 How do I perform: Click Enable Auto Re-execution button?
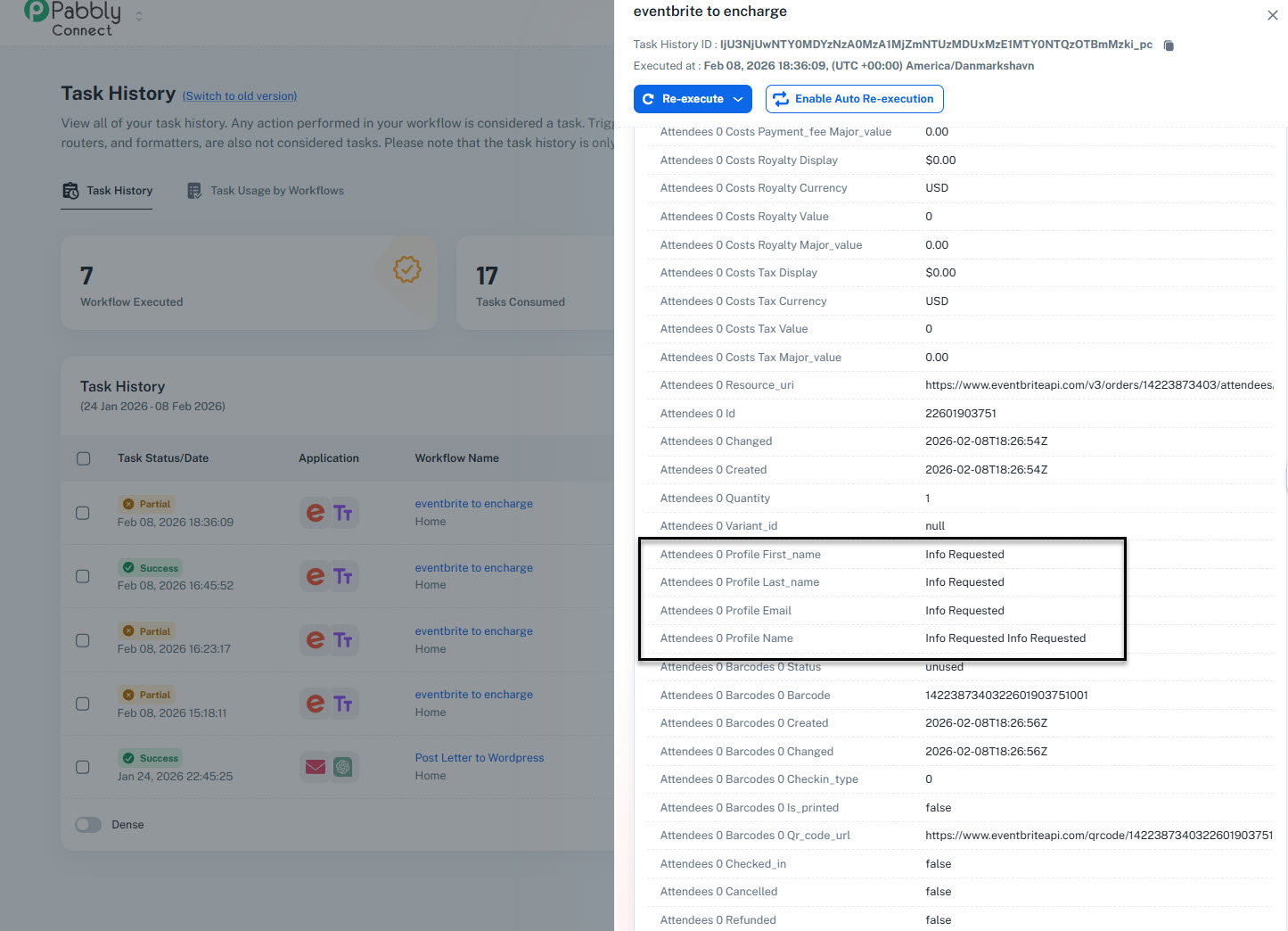click(x=854, y=99)
